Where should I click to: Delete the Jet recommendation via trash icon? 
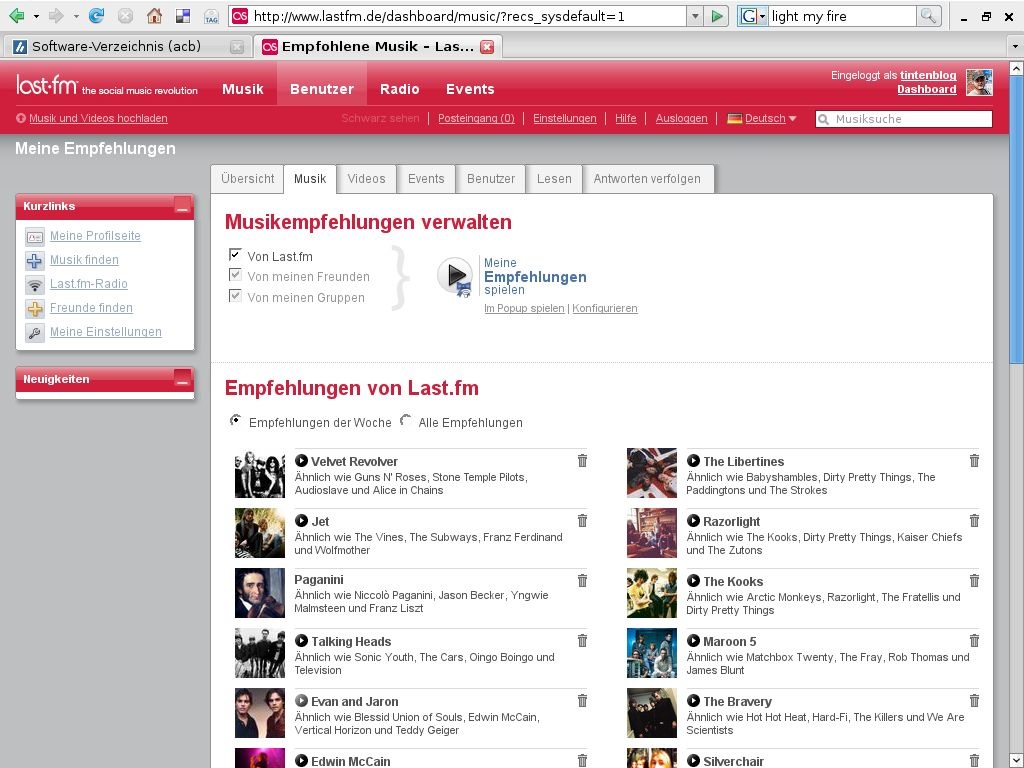[583, 520]
